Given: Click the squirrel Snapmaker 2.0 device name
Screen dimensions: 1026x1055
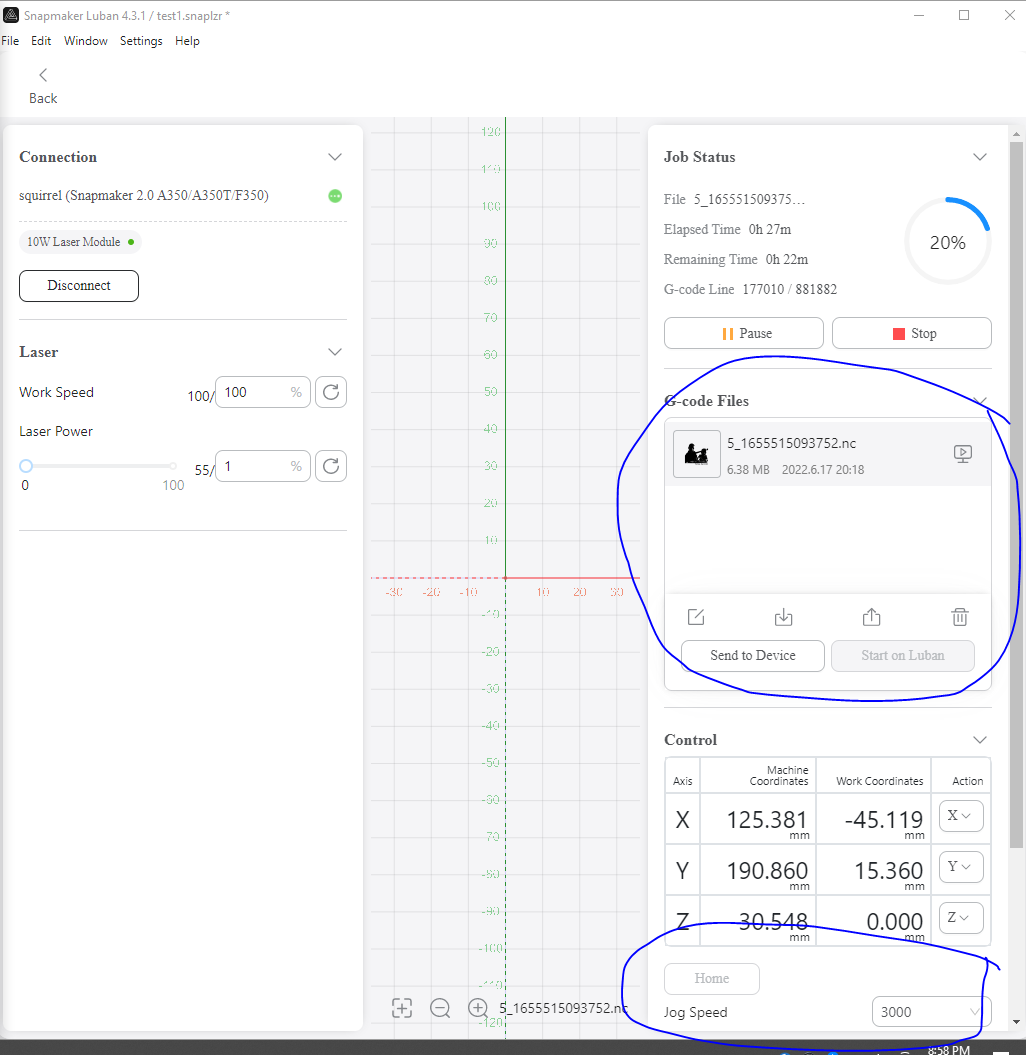Looking at the screenshot, I should (x=143, y=196).
